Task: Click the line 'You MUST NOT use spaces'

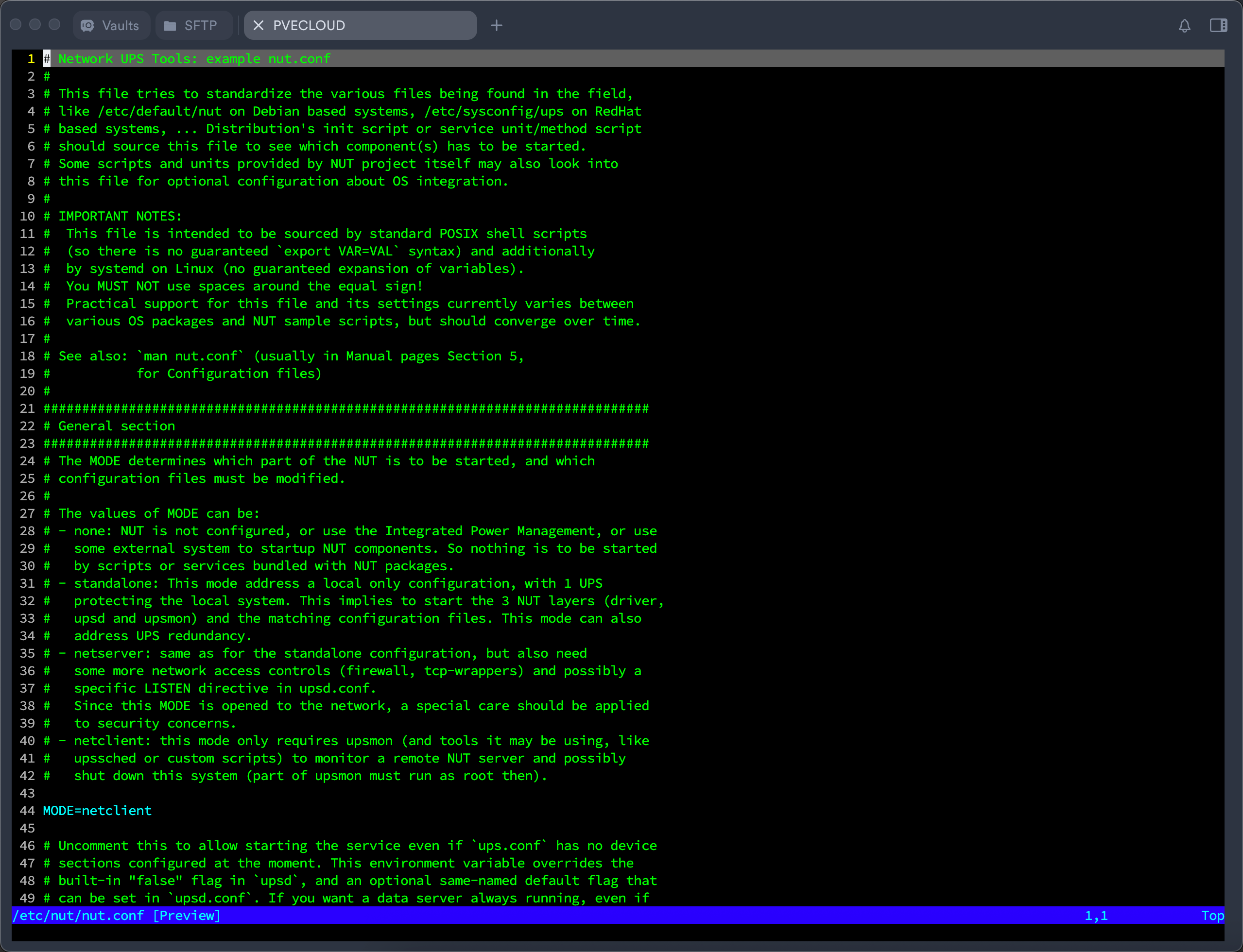Action: (233, 286)
